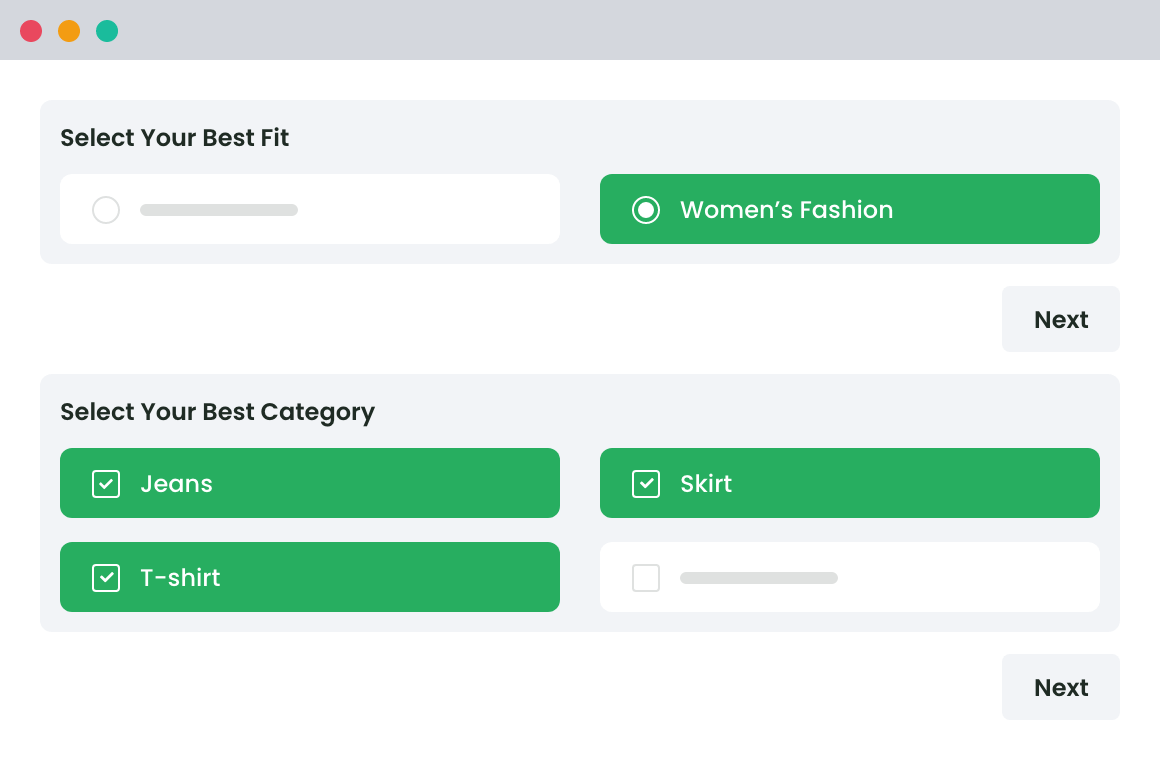Select the green Skirt option card
The width and height of the screenshot is (1160, 760).
(850, 483)
